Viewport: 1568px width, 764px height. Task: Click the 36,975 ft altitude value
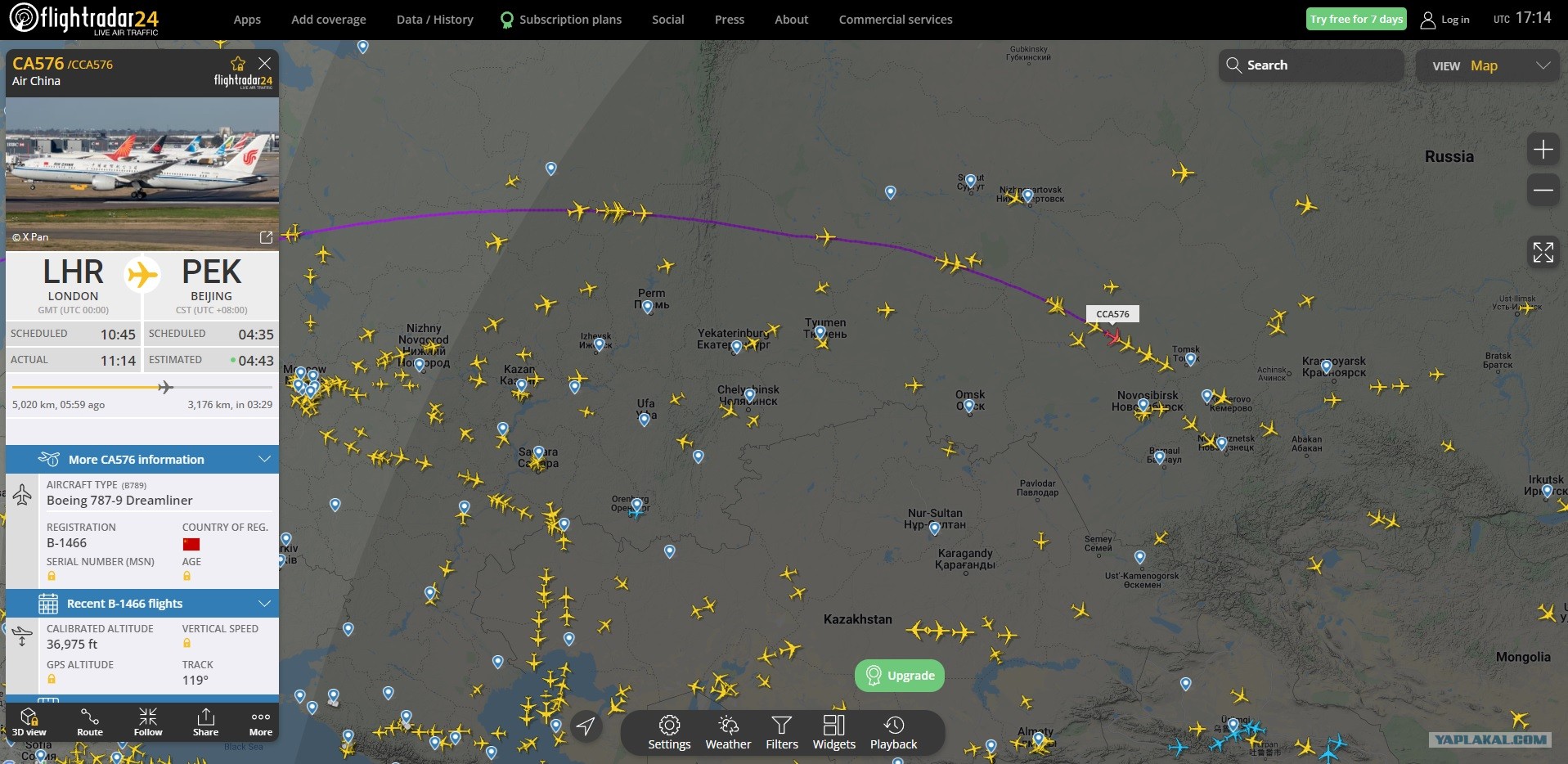coord(72,645)
